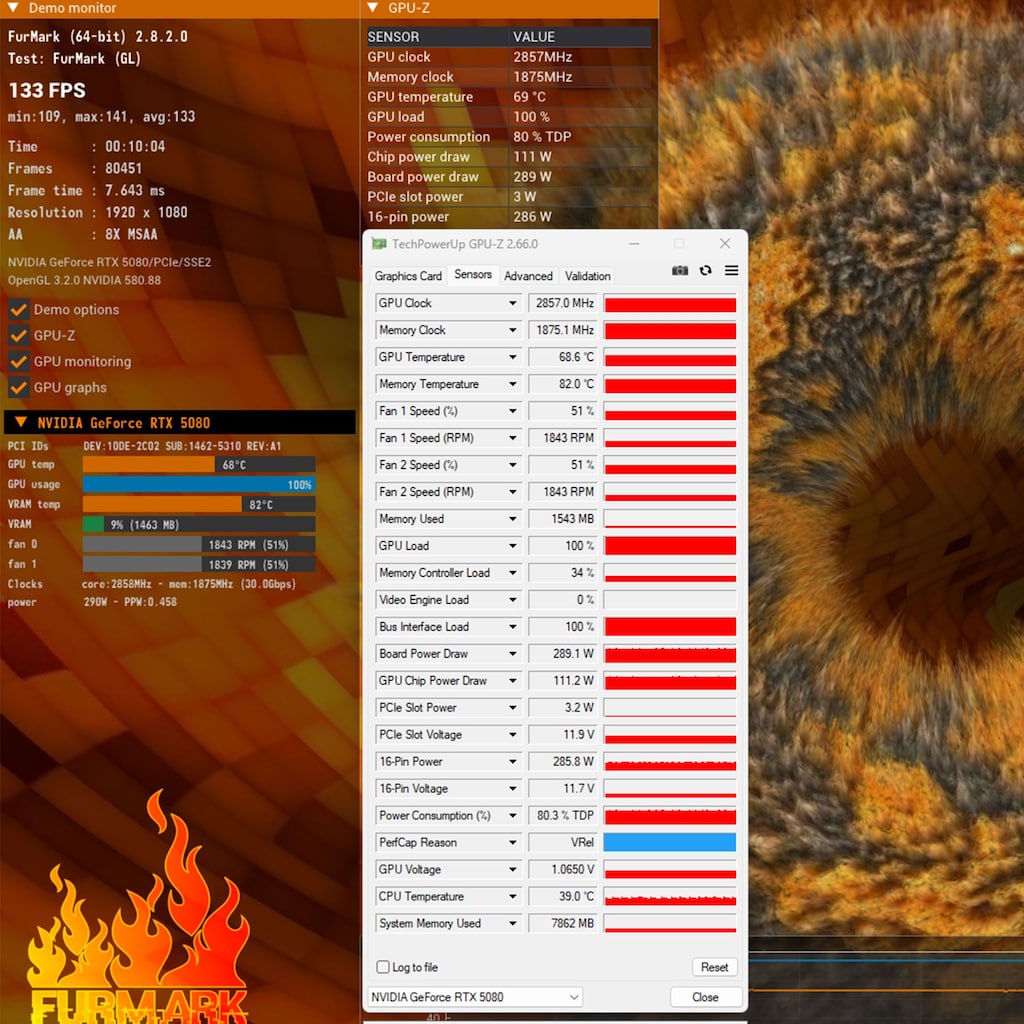
Task: Click the blue GPU usage 100% bar
Action: [x=199, y=485]
